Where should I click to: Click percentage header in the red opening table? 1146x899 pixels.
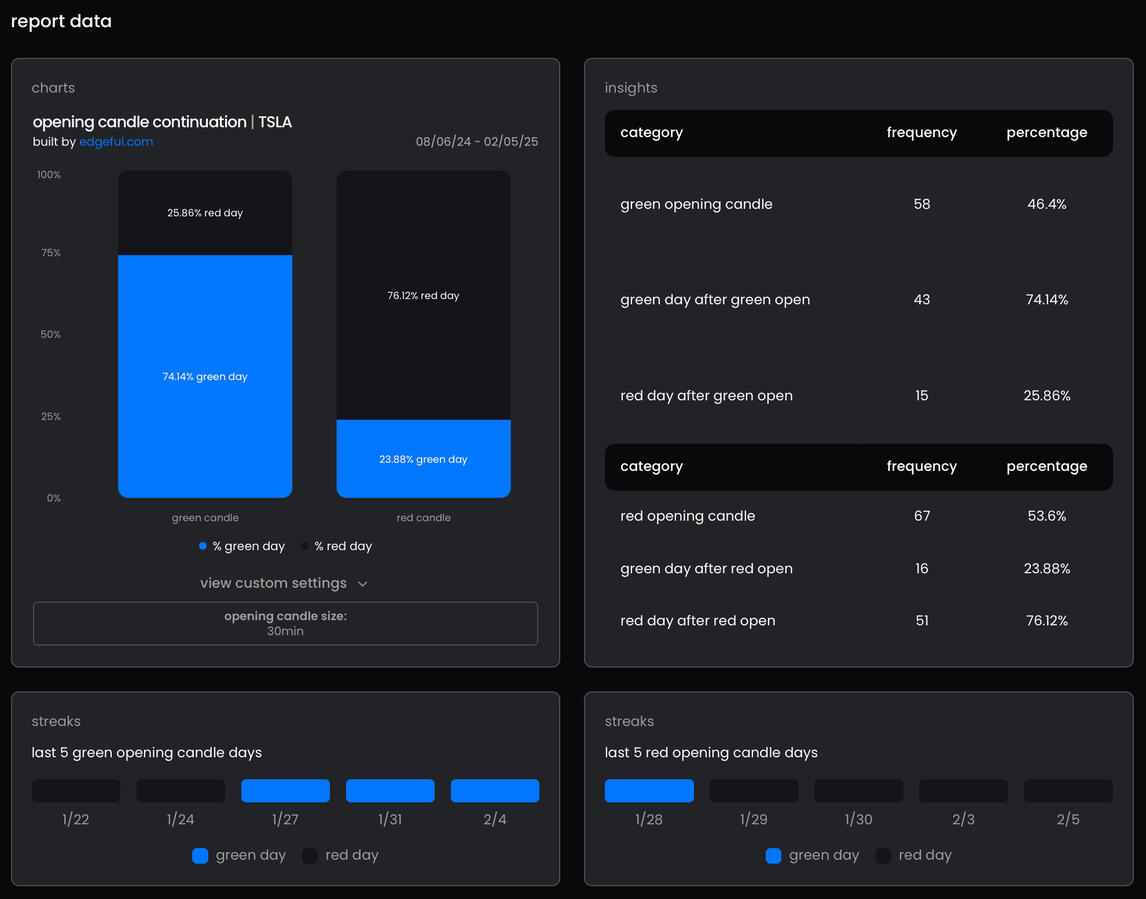(1046, 466)
